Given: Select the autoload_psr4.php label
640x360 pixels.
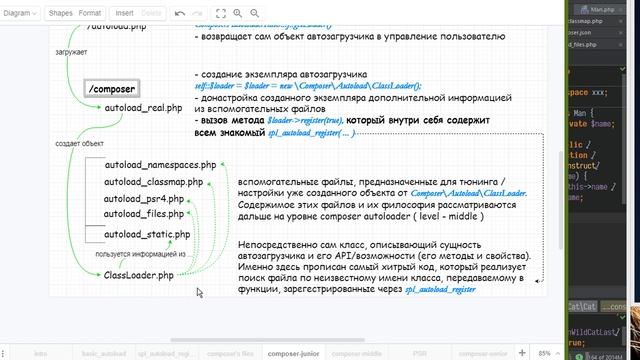Looking at the screenshot, I should (144, 199).
